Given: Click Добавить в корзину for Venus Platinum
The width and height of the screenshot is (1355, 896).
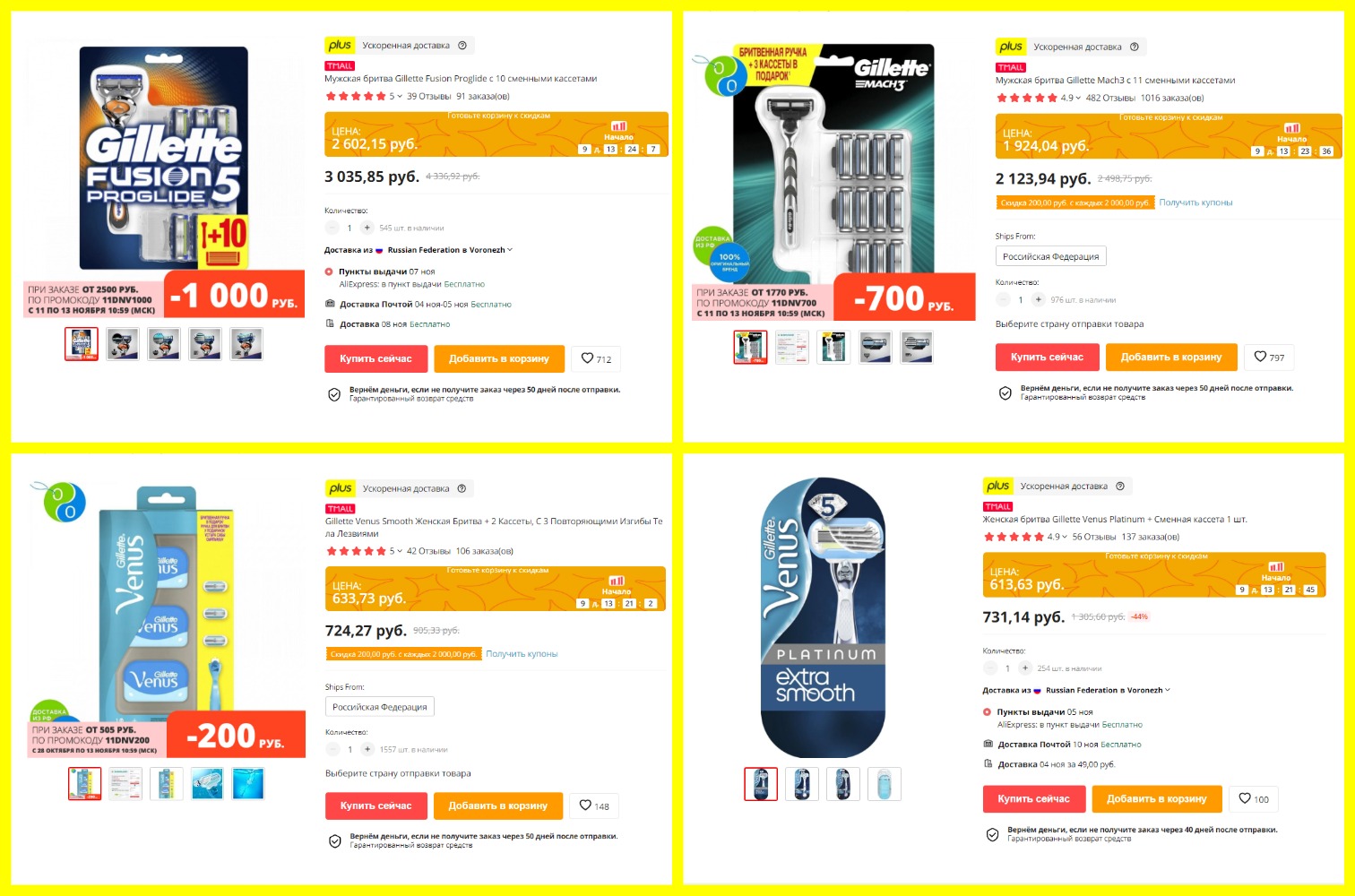Looking at the screenshot, I should [x=1156, y=799].
